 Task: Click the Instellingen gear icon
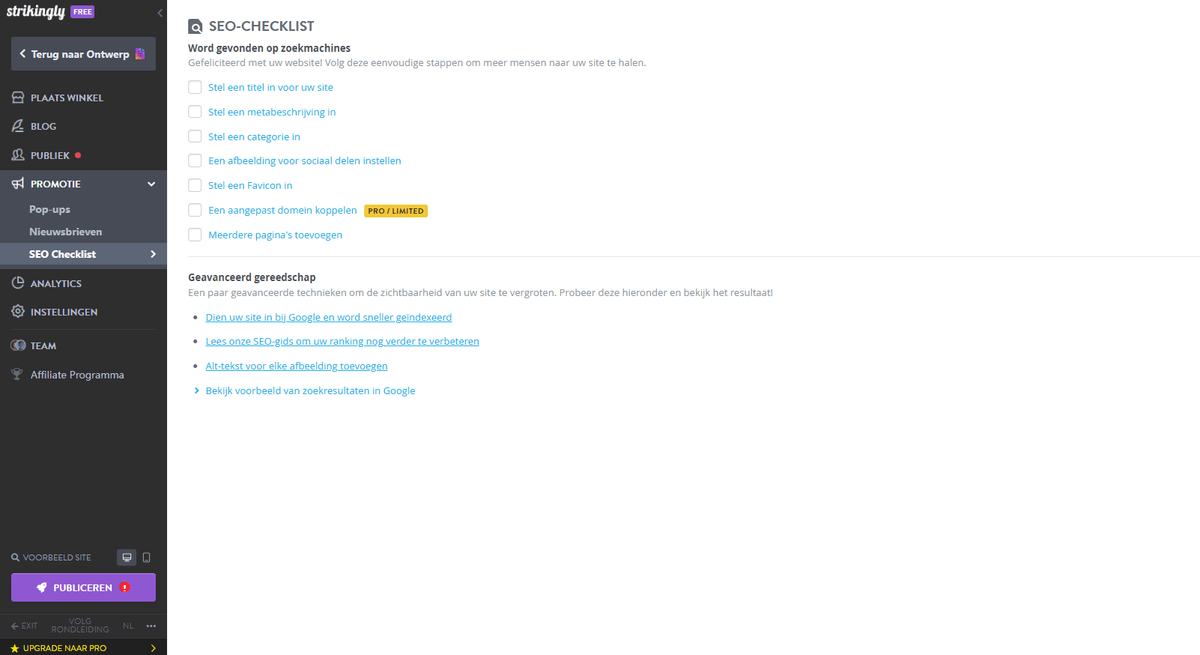(x=18, y=311)
